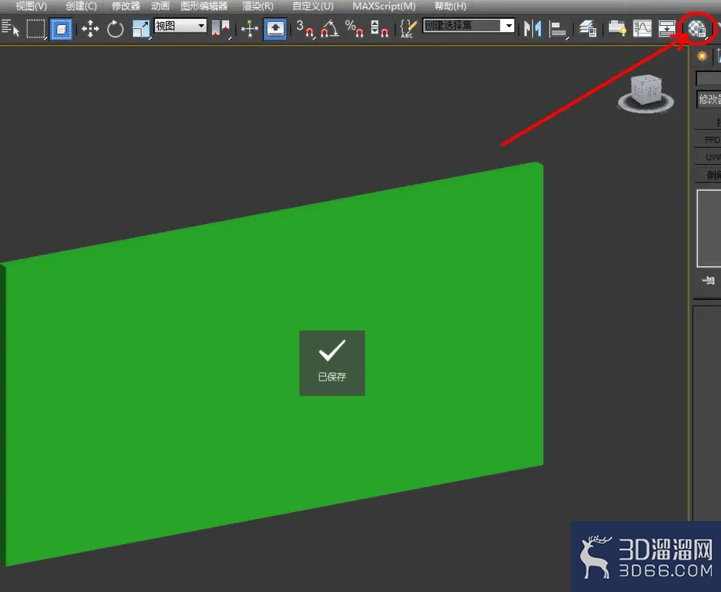
Task: Click the UVW modifier button
Action: 708,157
